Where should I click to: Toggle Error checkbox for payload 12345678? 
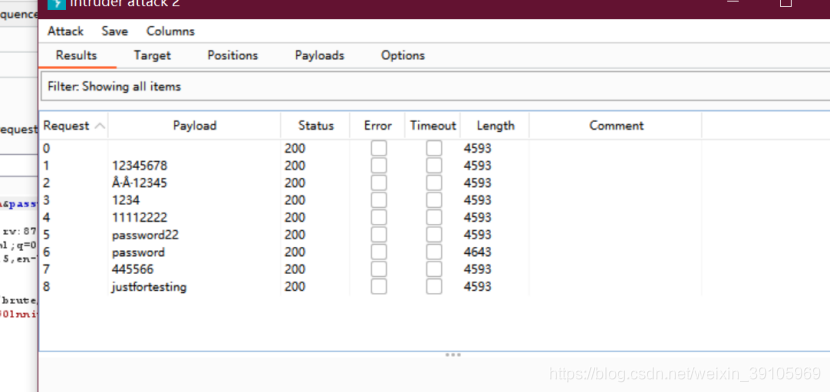coord(378,166)
